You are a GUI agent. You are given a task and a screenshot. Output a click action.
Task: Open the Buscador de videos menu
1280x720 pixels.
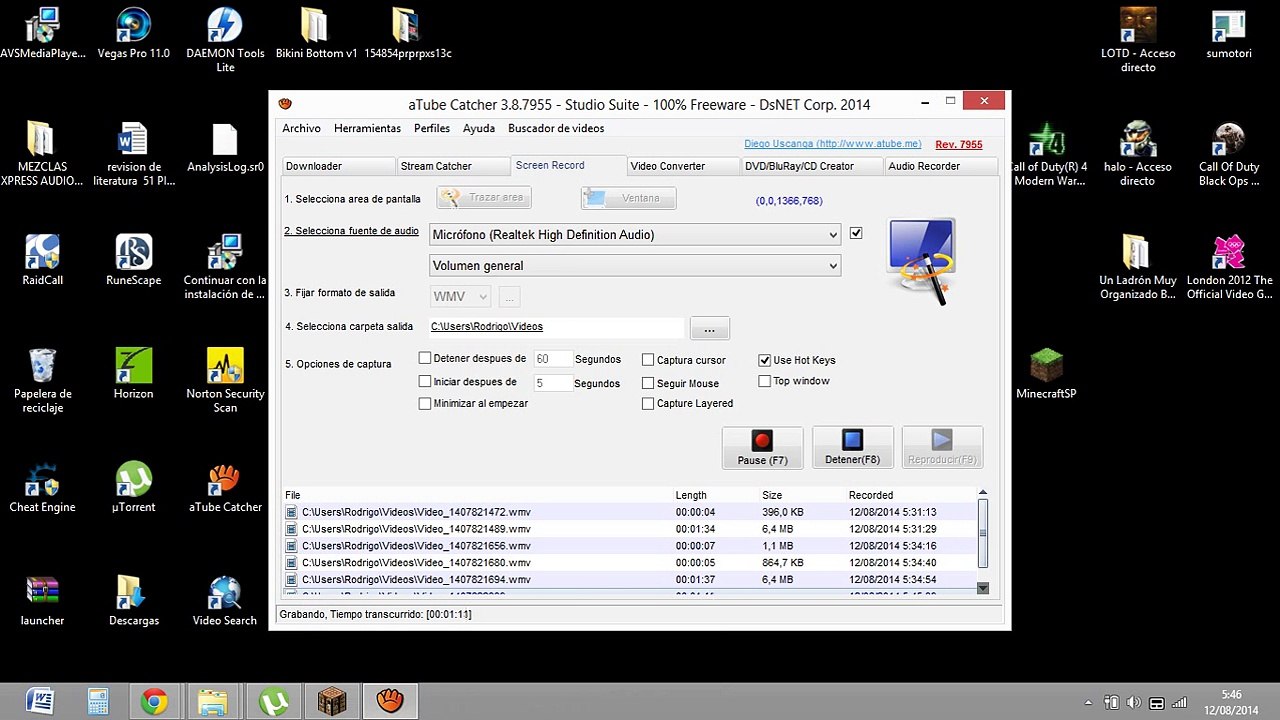(x=556, y=128)
